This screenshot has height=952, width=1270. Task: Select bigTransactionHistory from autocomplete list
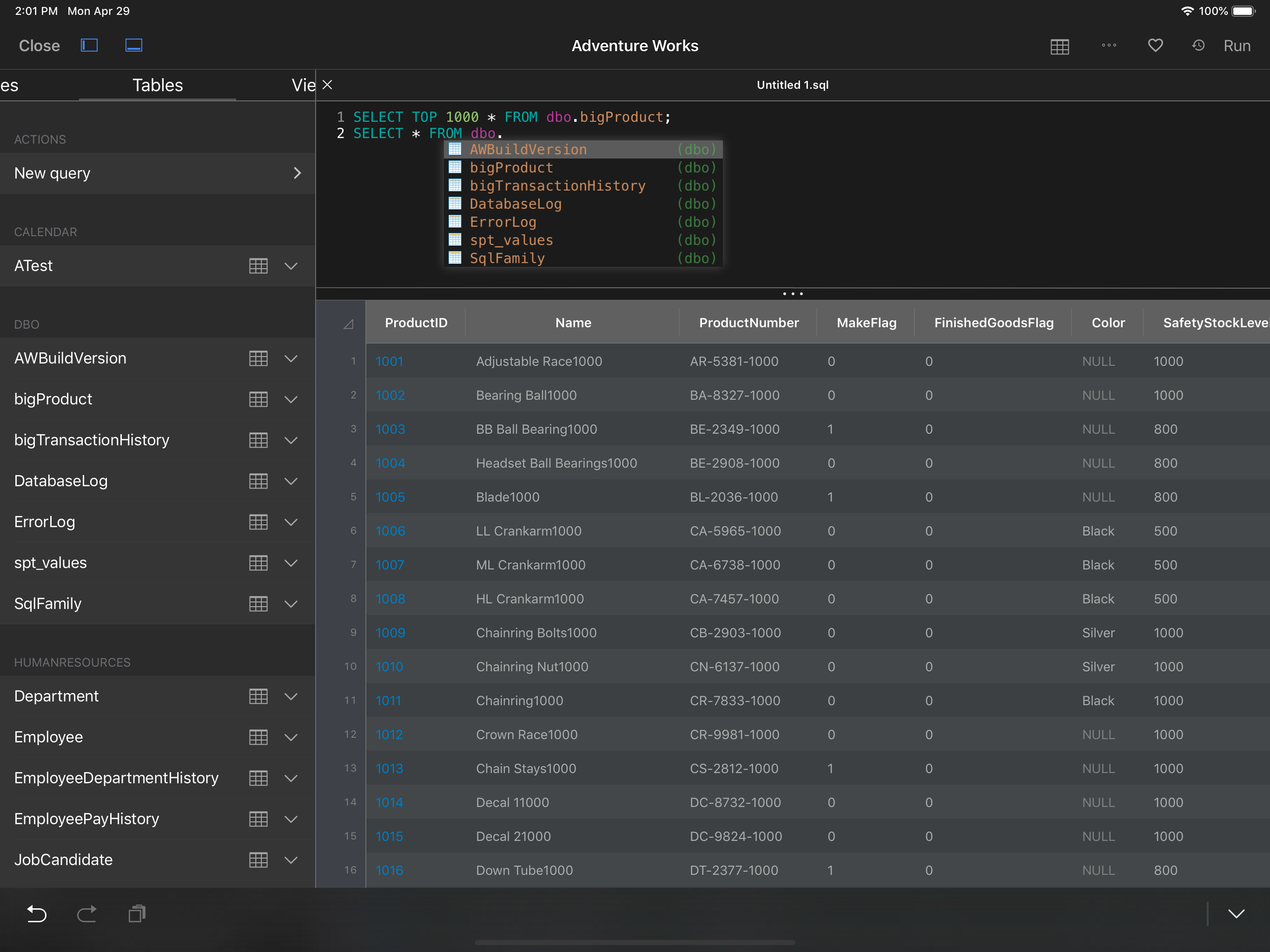tap(557, 186)
